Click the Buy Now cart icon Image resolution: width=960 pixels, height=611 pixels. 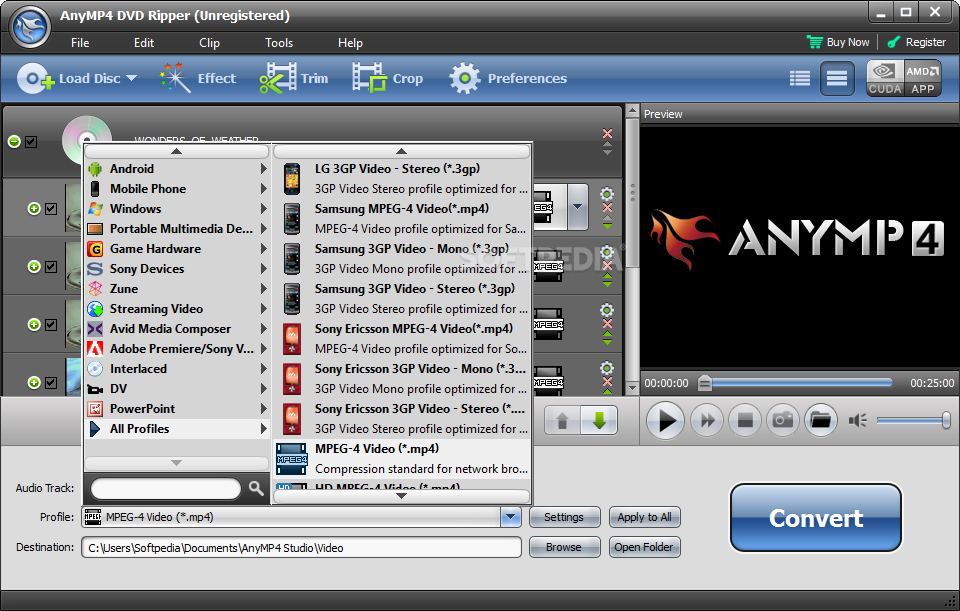point(814,42)
